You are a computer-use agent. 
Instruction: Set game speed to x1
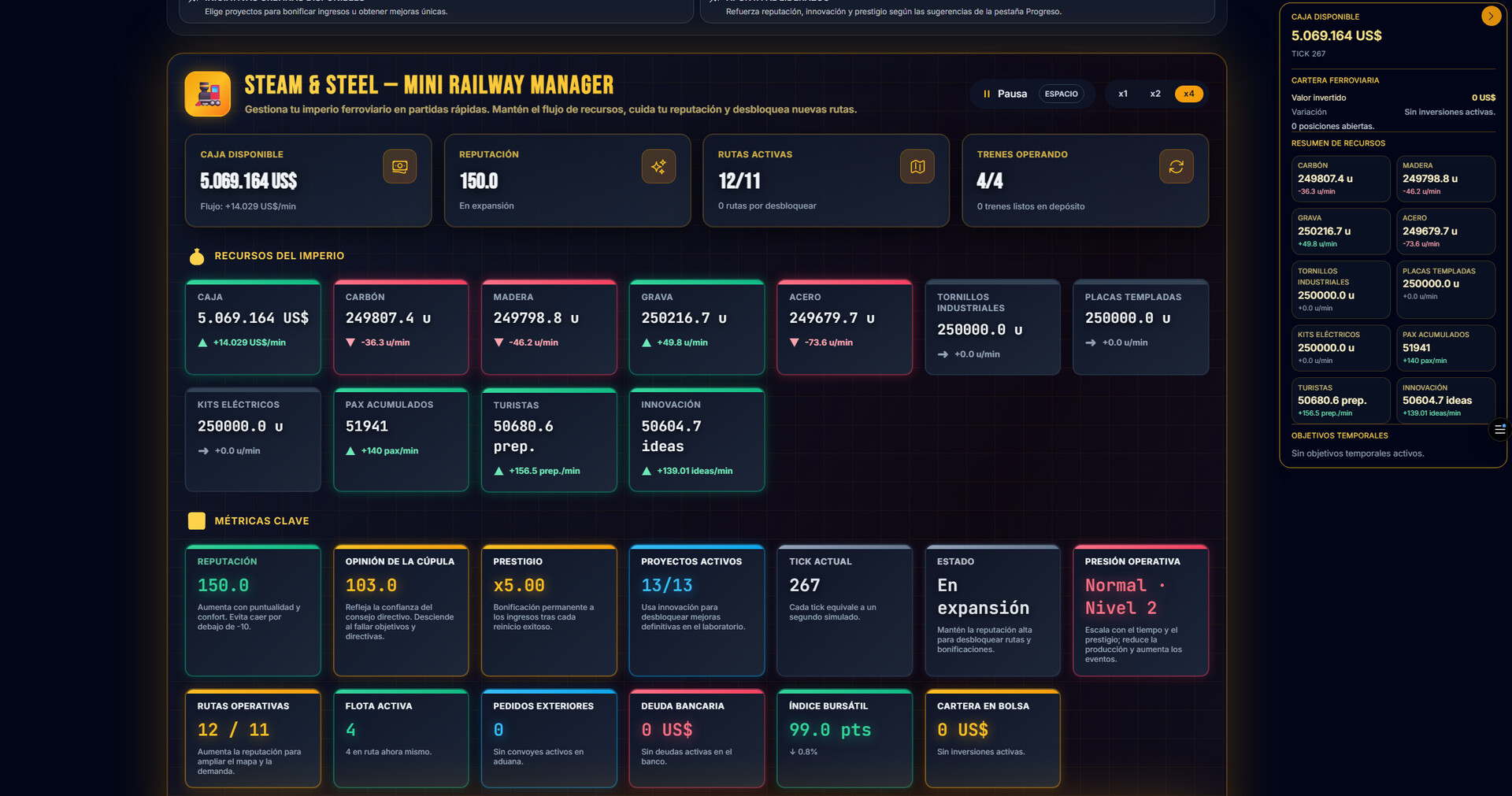[1122, 94]
